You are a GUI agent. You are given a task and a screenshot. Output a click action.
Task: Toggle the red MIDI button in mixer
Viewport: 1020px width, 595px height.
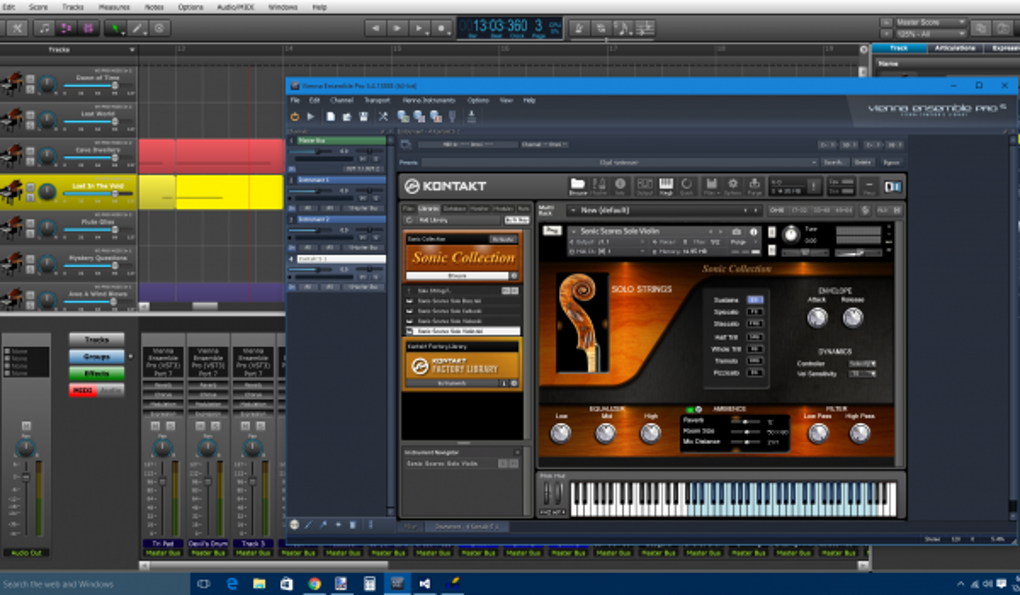tap(83, 390)
